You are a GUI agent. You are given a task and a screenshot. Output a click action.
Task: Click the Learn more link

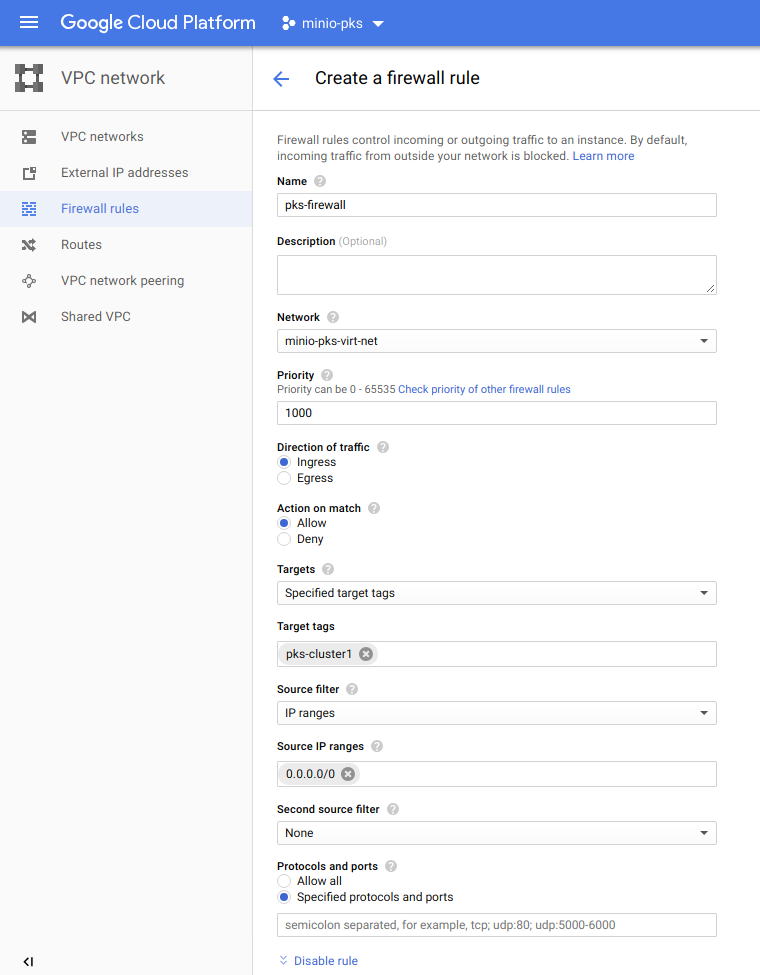(603, 156)
